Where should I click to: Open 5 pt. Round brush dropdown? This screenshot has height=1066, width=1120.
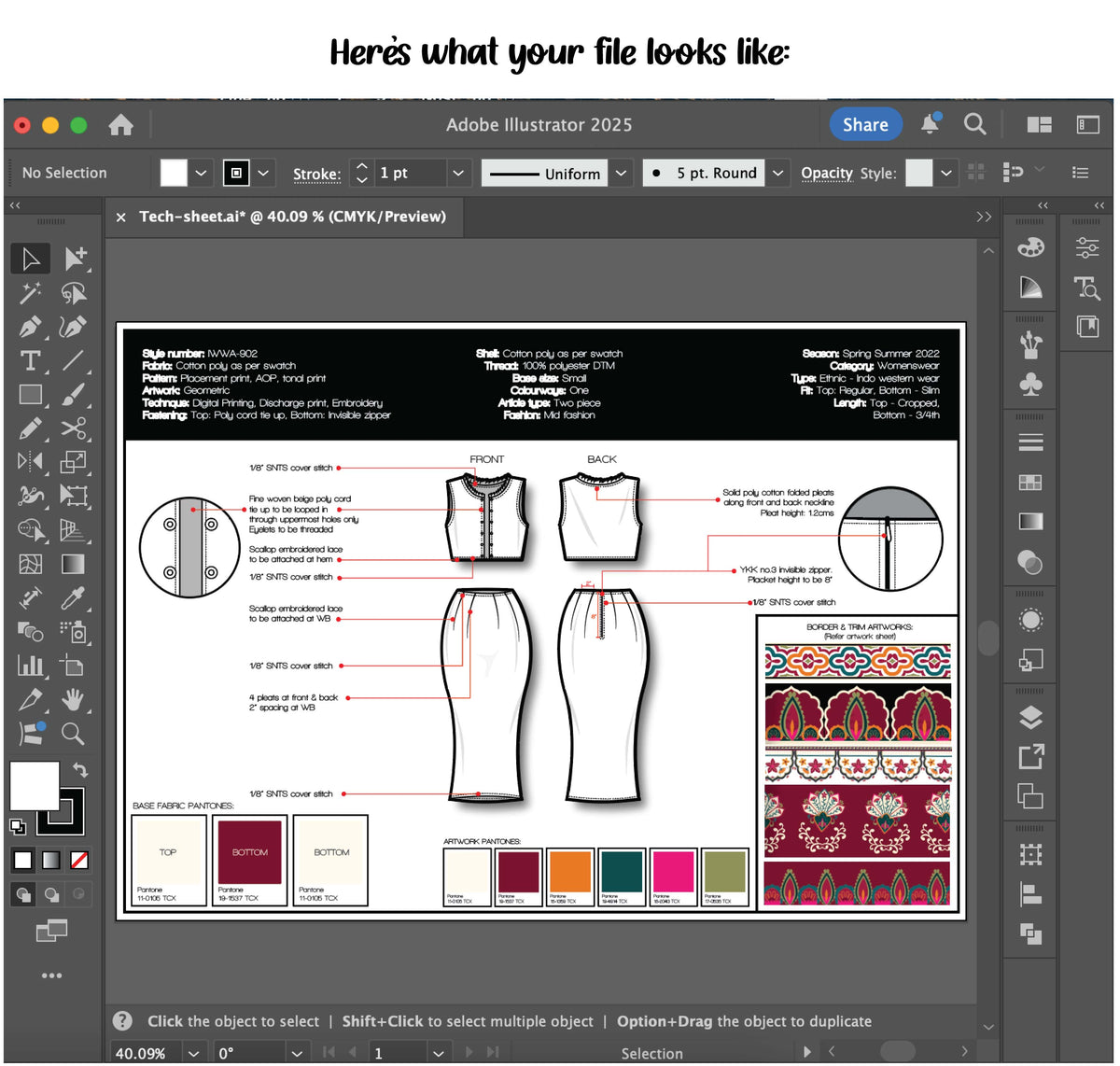click(777, 173)
